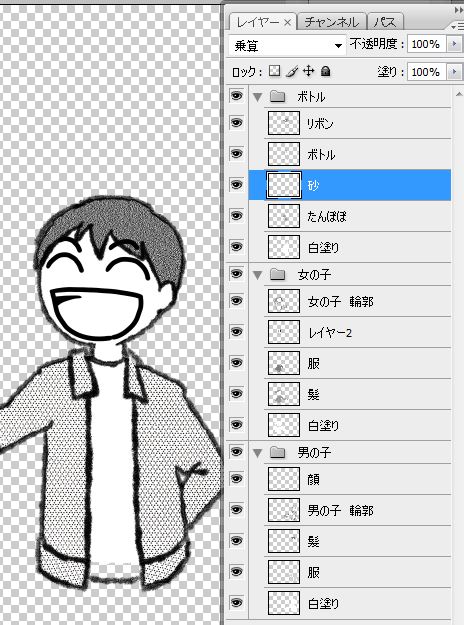This screenshot has width=464, height=625.
Task: Click the ボトル group folder icon
Action: tap(277, 96)
